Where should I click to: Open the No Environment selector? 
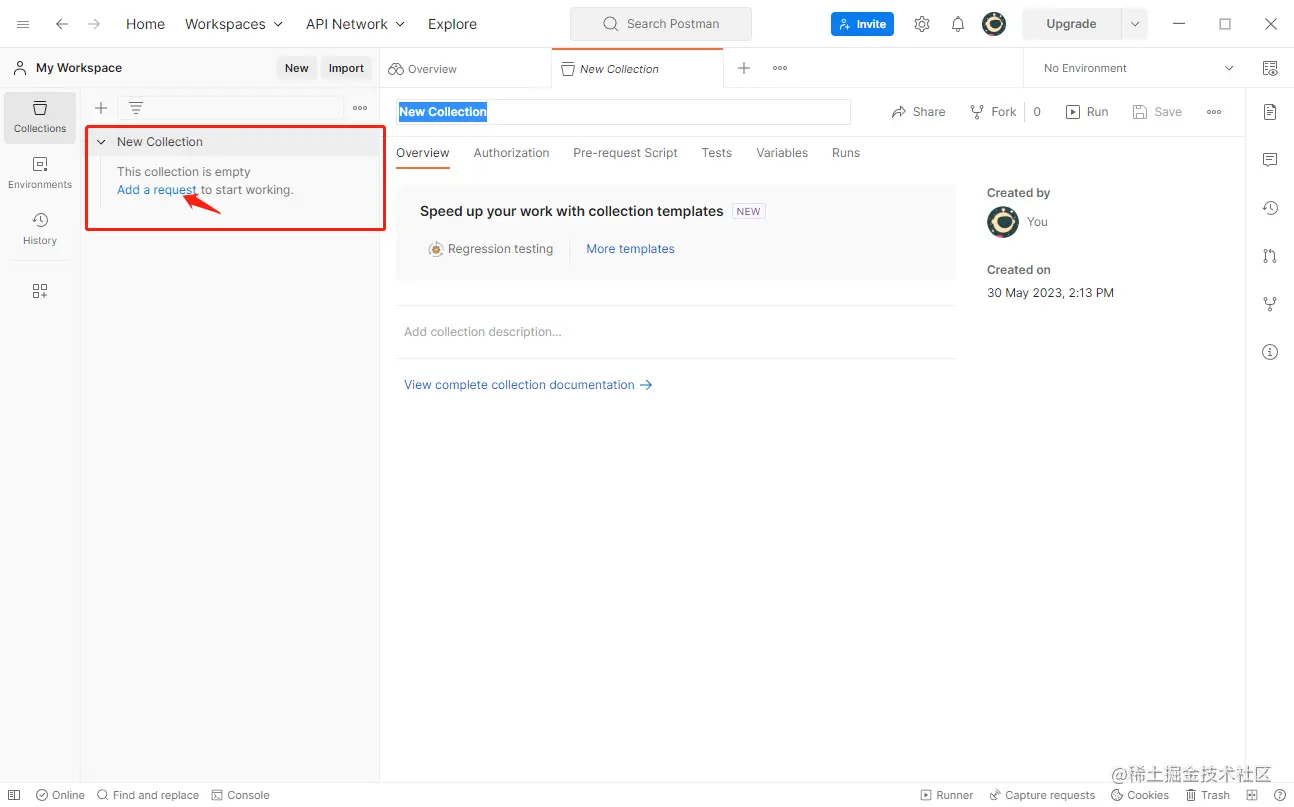[x=1139, y=68]
